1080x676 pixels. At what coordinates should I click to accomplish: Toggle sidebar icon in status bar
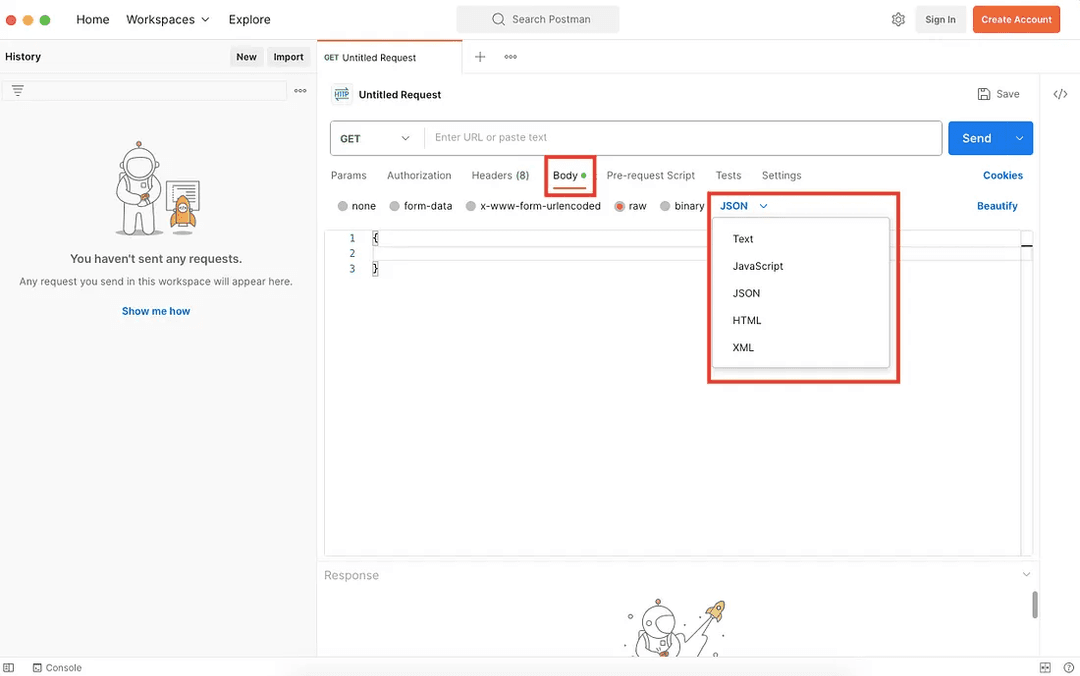click(8, 668)
